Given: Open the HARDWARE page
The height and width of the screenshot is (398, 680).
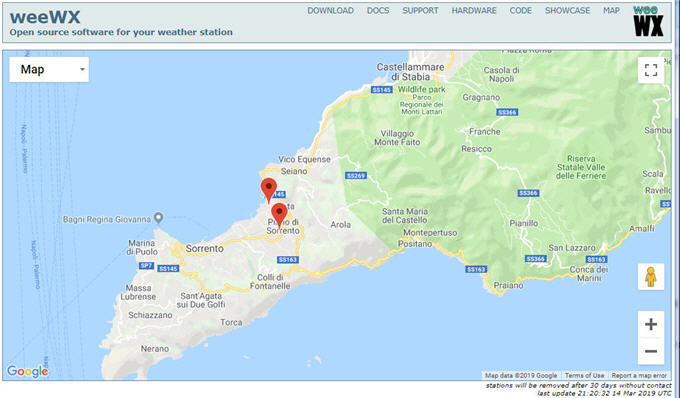Looking at the screenshot, I should pos(474,10).
